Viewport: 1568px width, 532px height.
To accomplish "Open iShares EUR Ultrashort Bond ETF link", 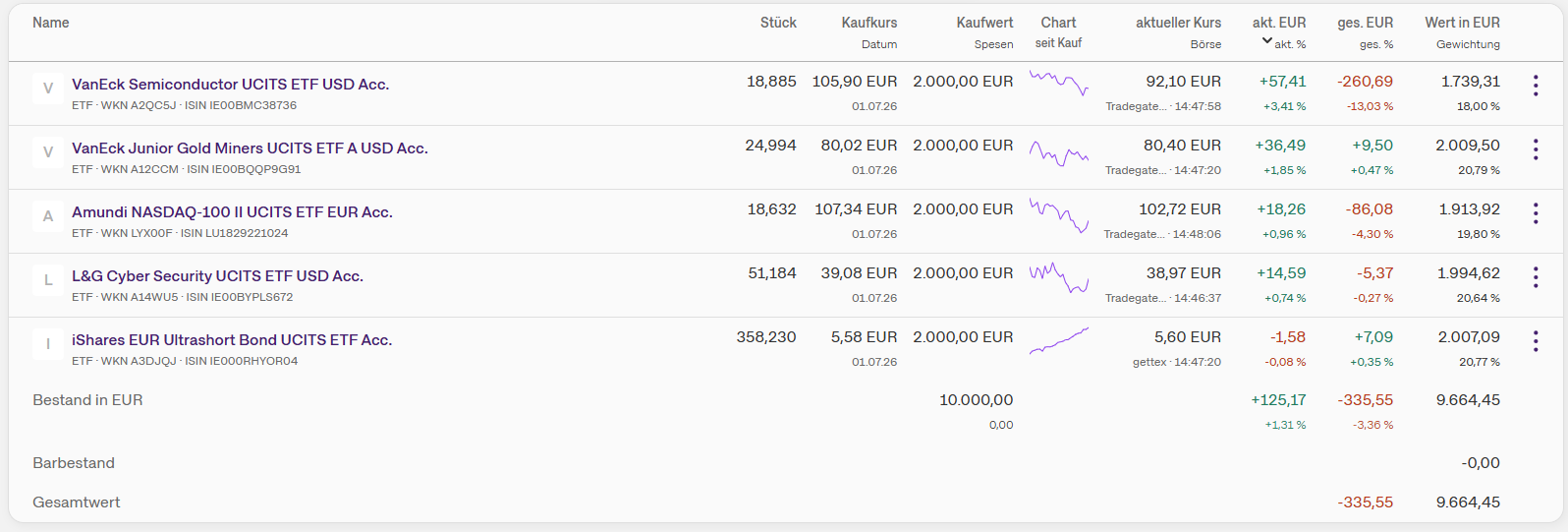I will point(232,340).
